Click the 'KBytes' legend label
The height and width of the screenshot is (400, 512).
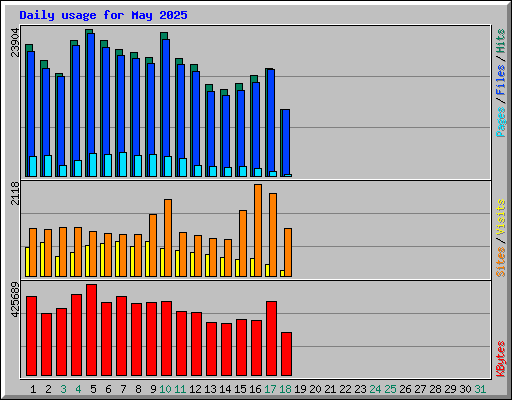tap(500, 359)
